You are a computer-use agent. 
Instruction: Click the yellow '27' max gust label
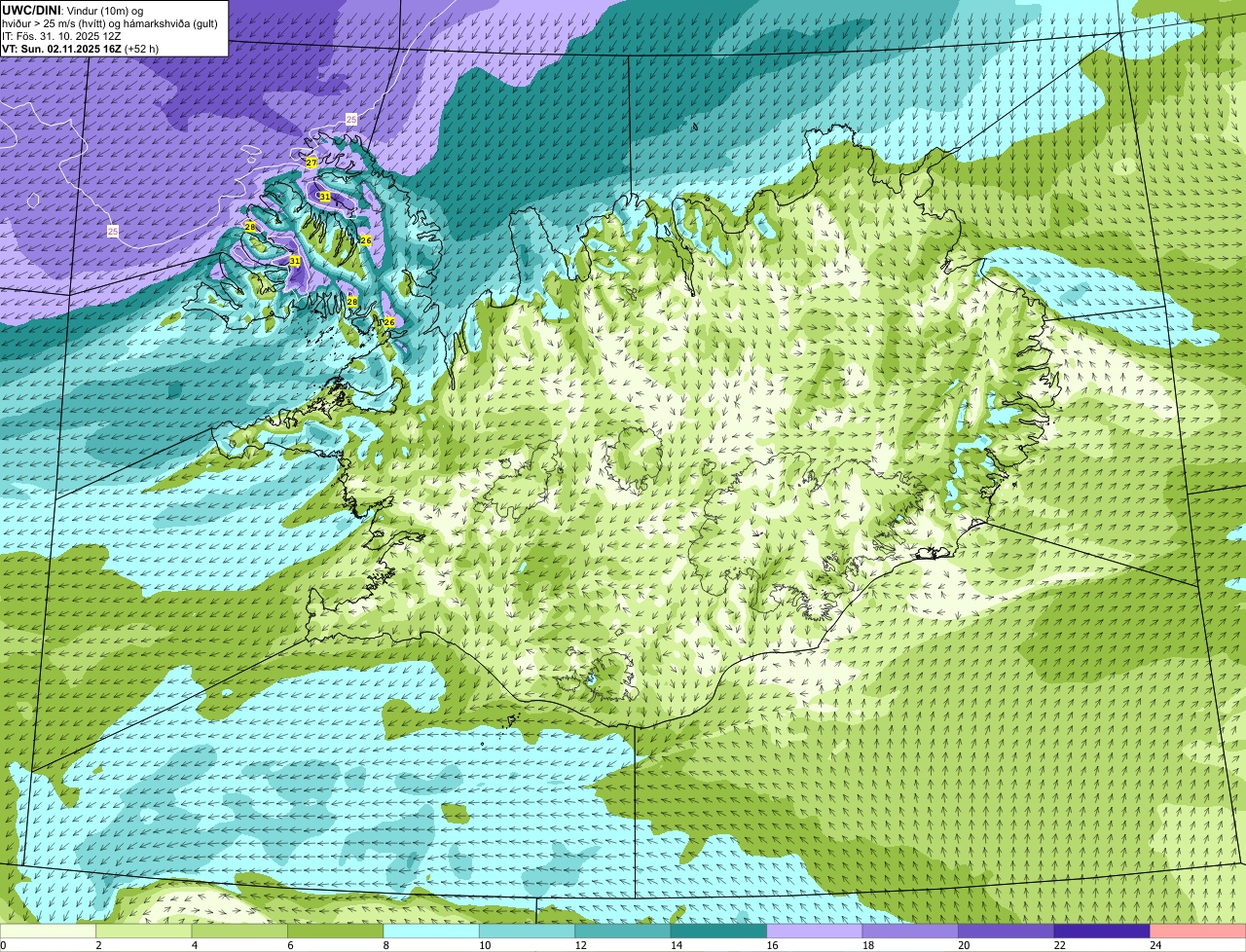[x=311, y=163]
